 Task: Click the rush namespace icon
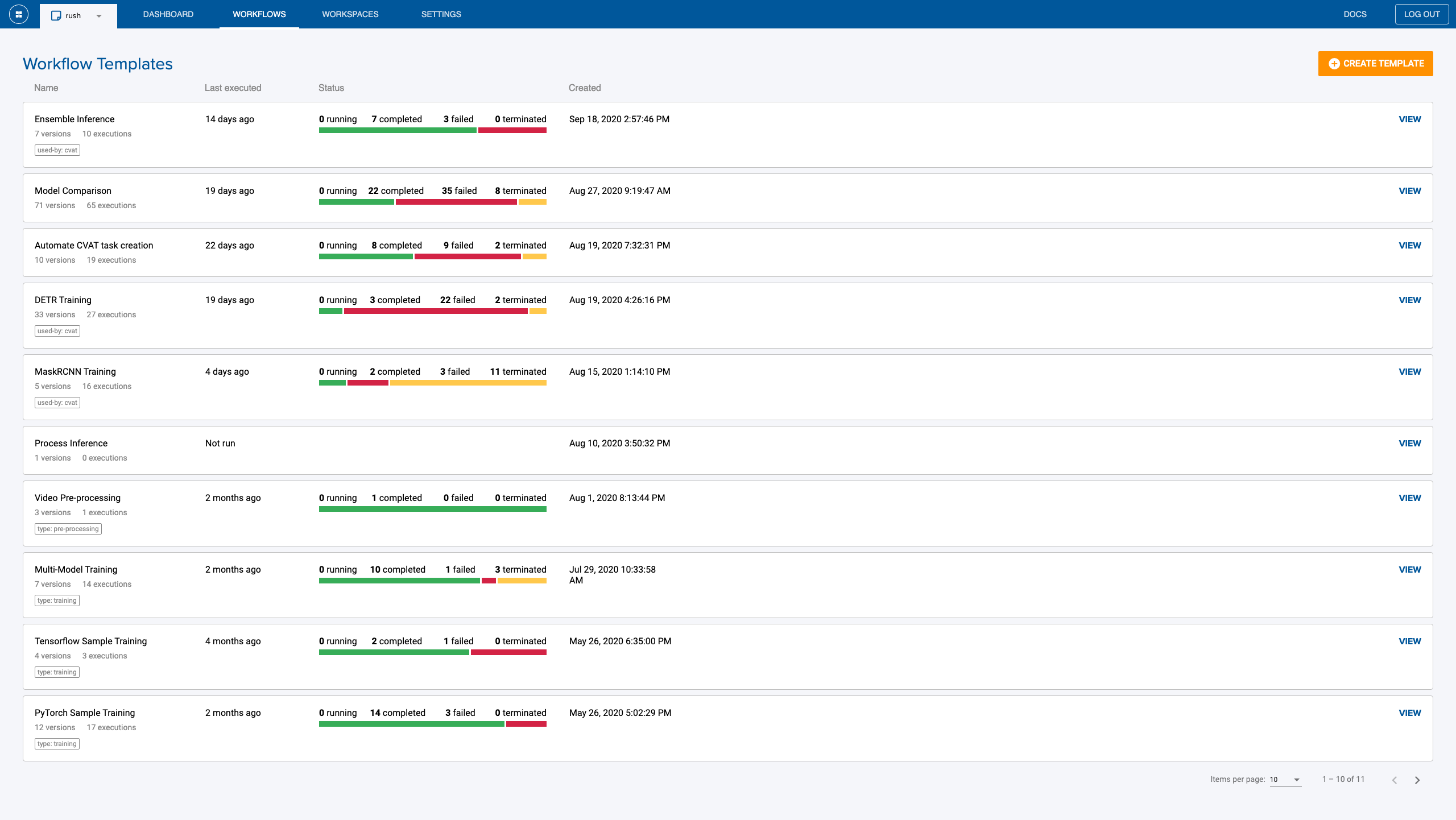tap(56, 16)
